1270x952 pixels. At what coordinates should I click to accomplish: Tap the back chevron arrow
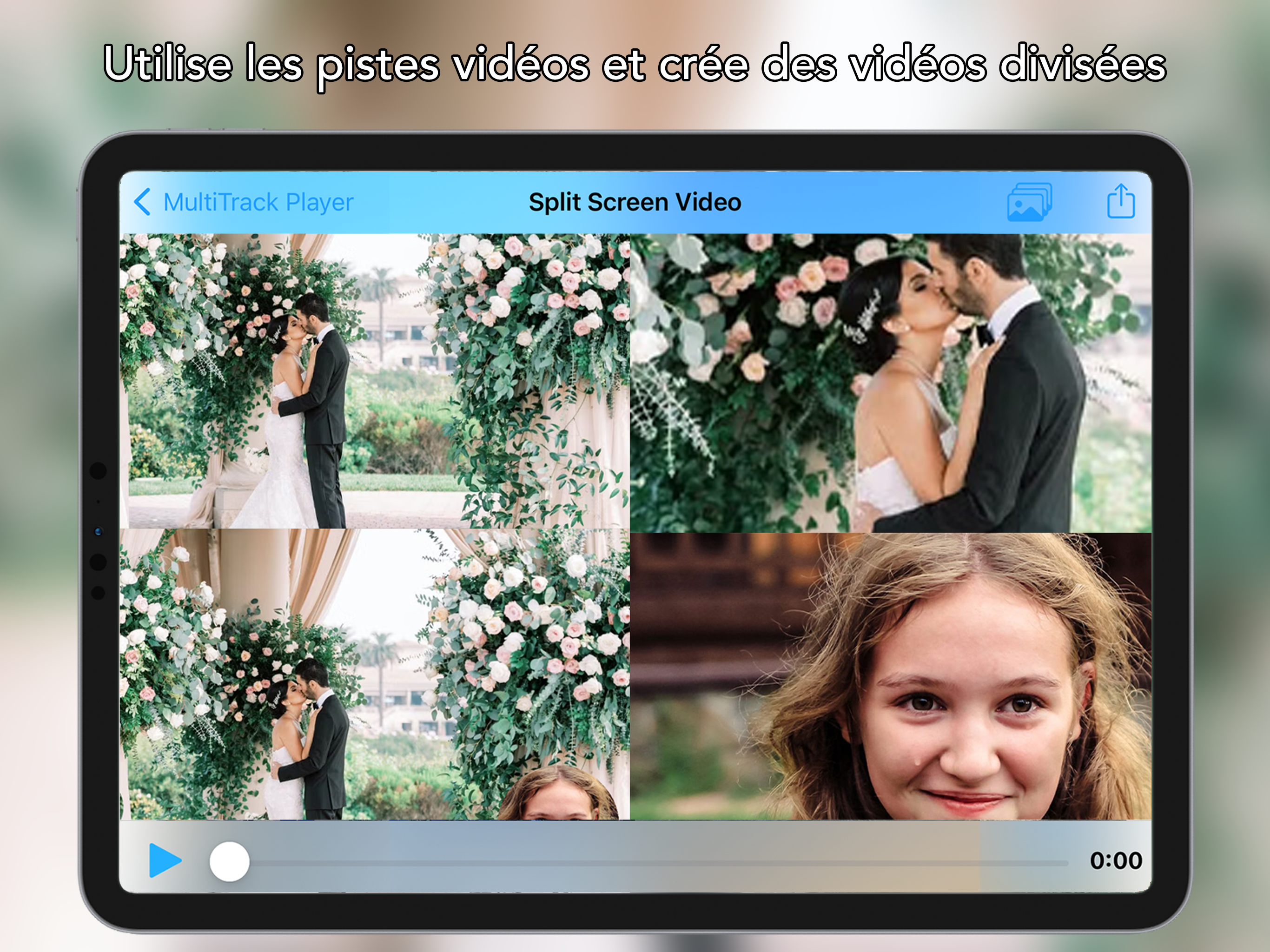(142, 202)
